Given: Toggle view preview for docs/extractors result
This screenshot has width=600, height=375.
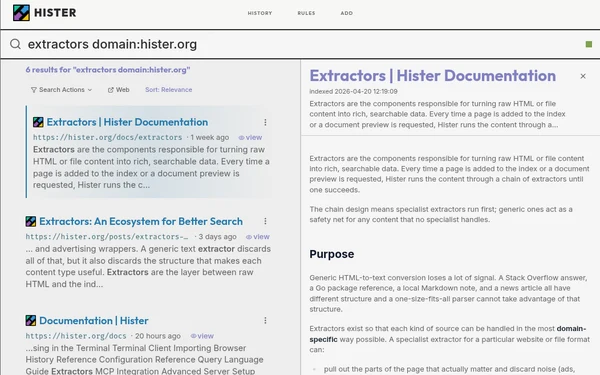Looking at the screenshot, I should pos(250,137).
